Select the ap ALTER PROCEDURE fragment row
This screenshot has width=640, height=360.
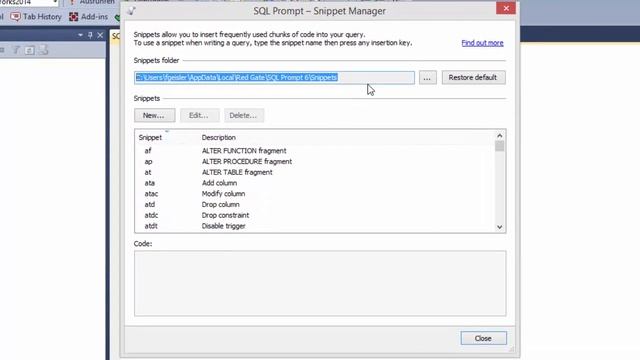coord(314,162)
